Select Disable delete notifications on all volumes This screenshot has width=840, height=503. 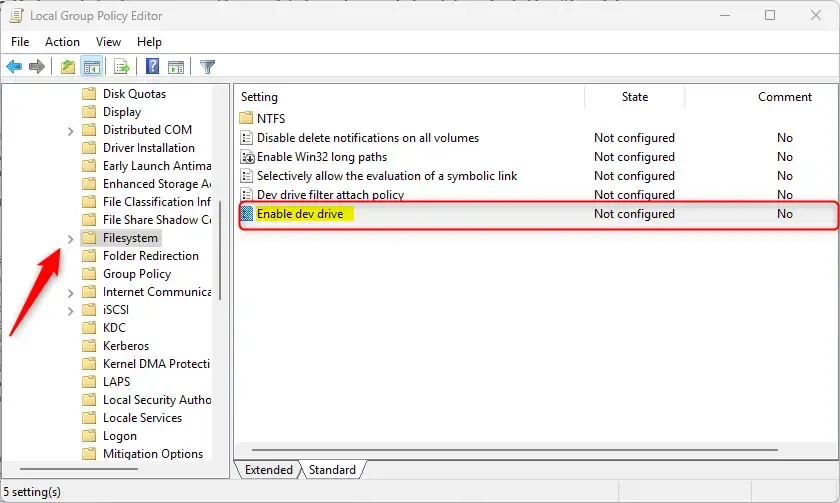(368, 138)
